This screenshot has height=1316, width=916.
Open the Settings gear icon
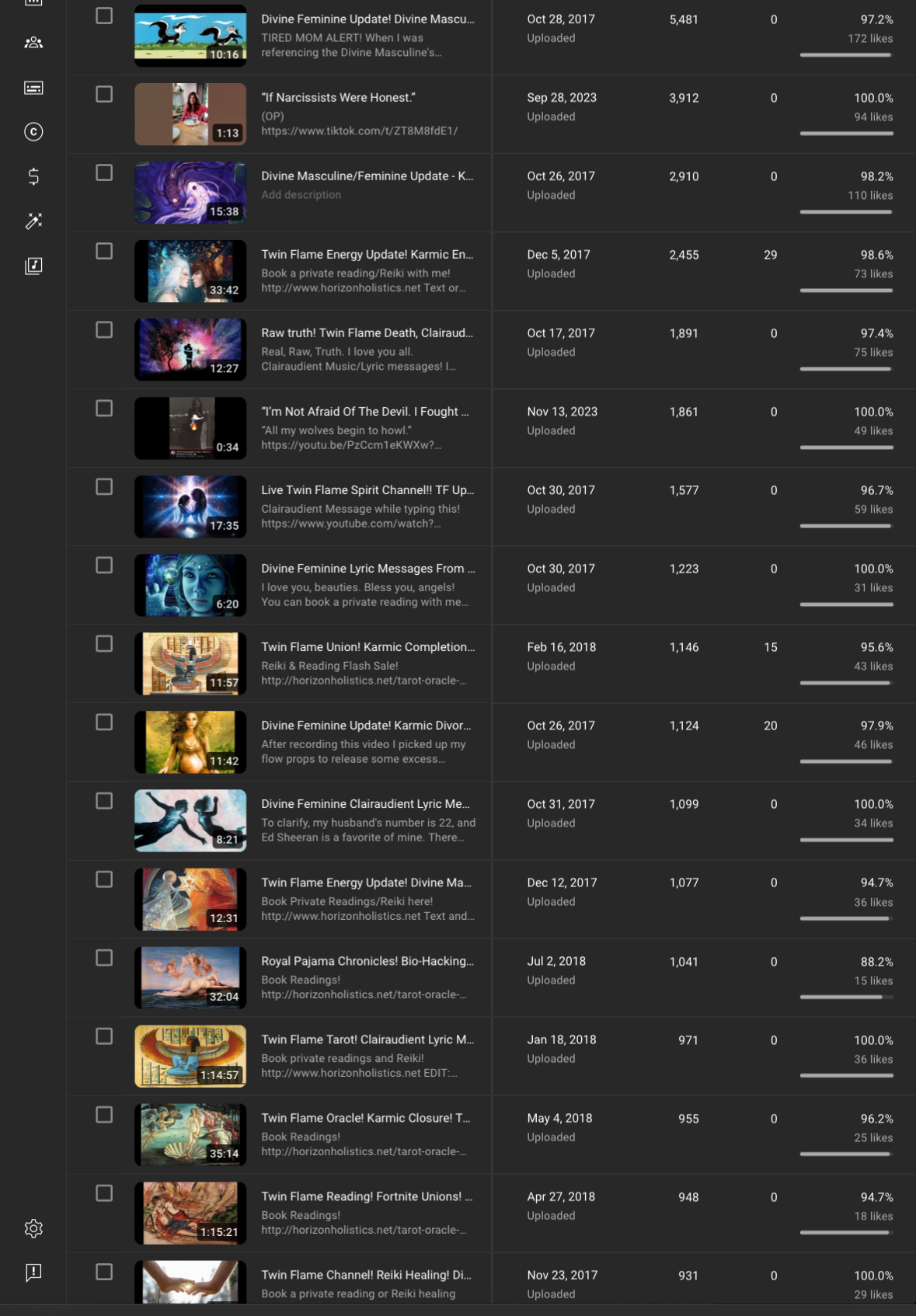click(33, 1228)
